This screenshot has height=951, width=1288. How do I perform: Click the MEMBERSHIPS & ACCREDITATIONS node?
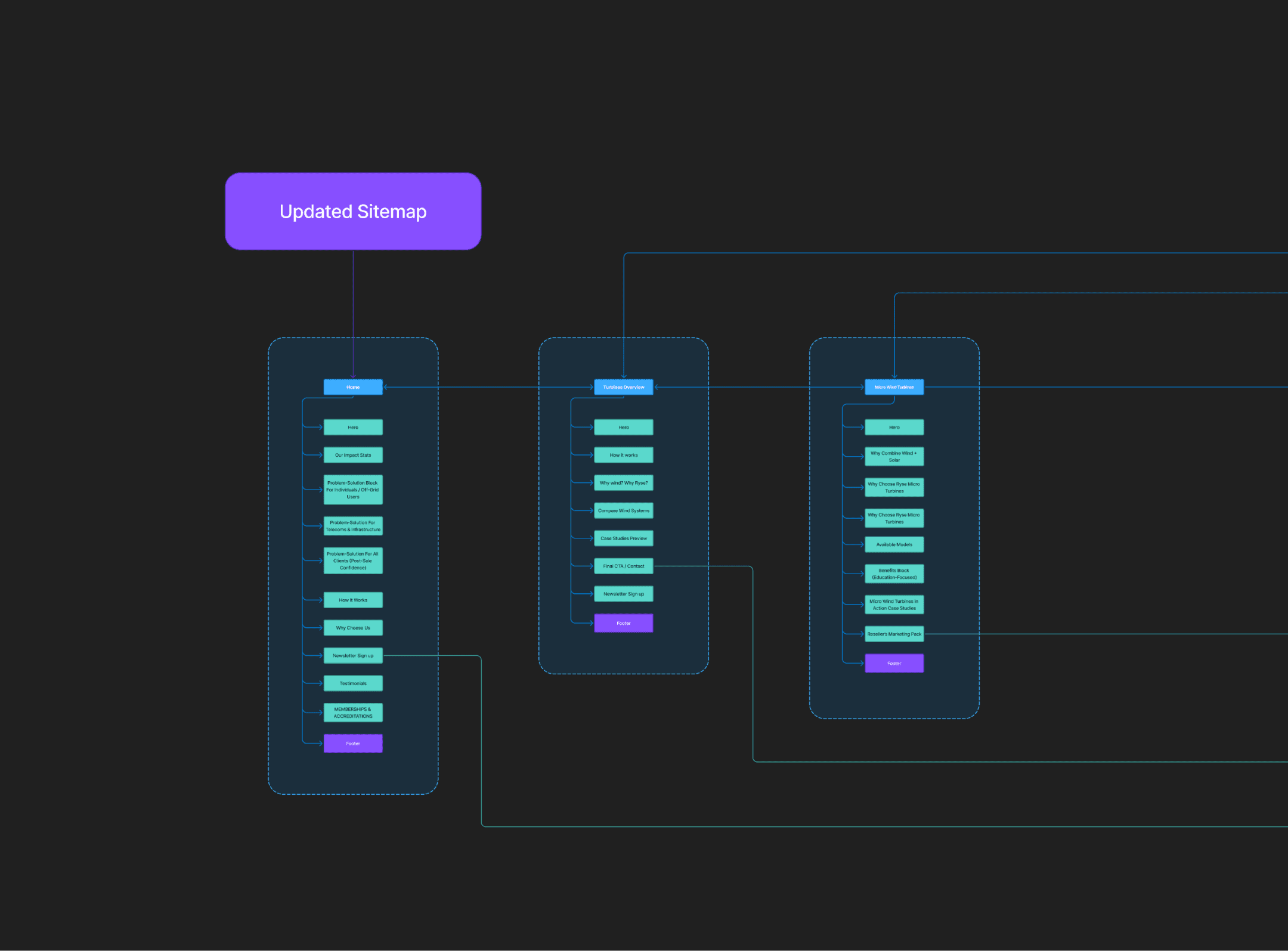353,713
